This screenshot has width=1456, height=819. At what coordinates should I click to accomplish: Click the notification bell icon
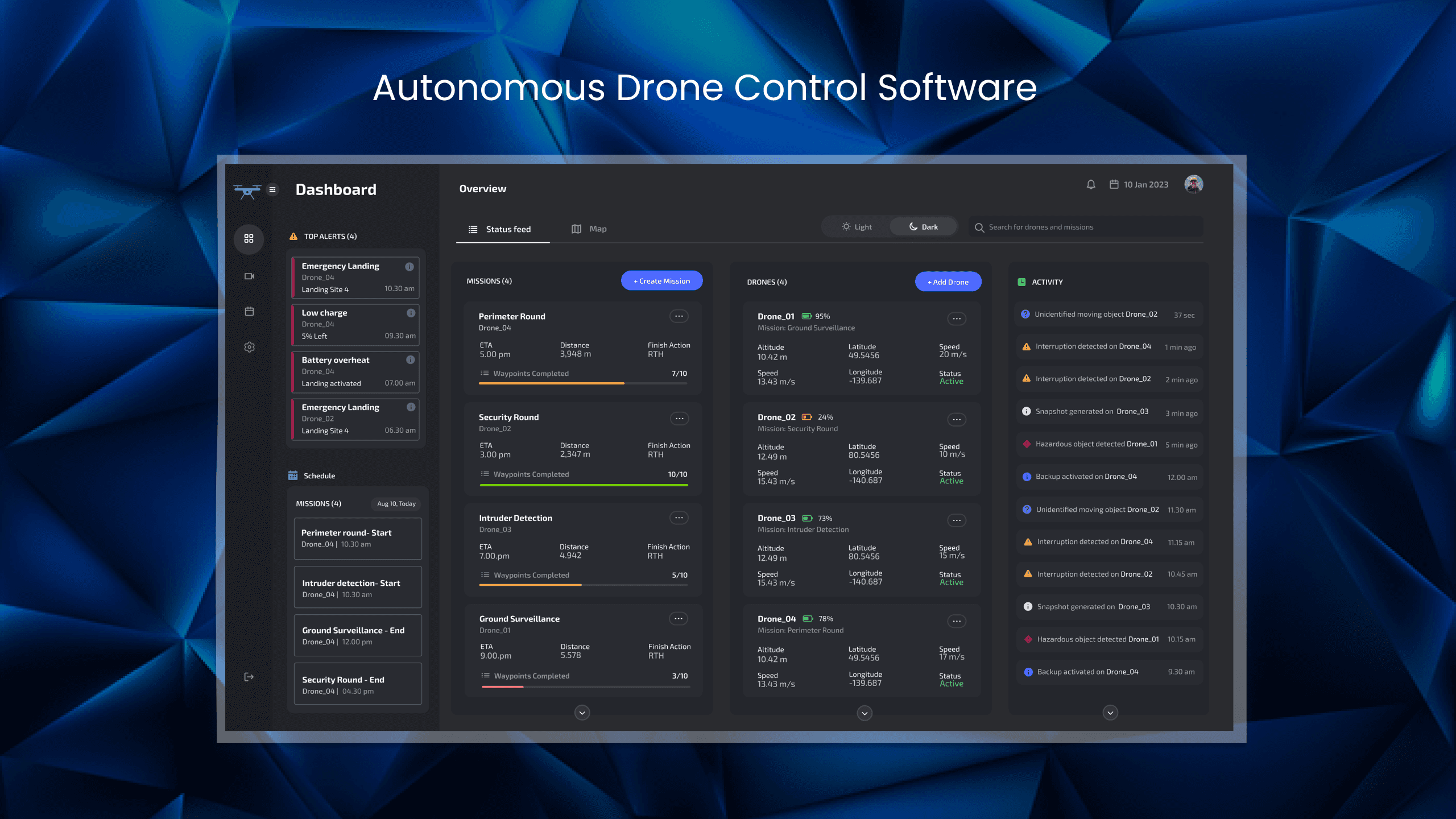click(x=1090, y=184)
